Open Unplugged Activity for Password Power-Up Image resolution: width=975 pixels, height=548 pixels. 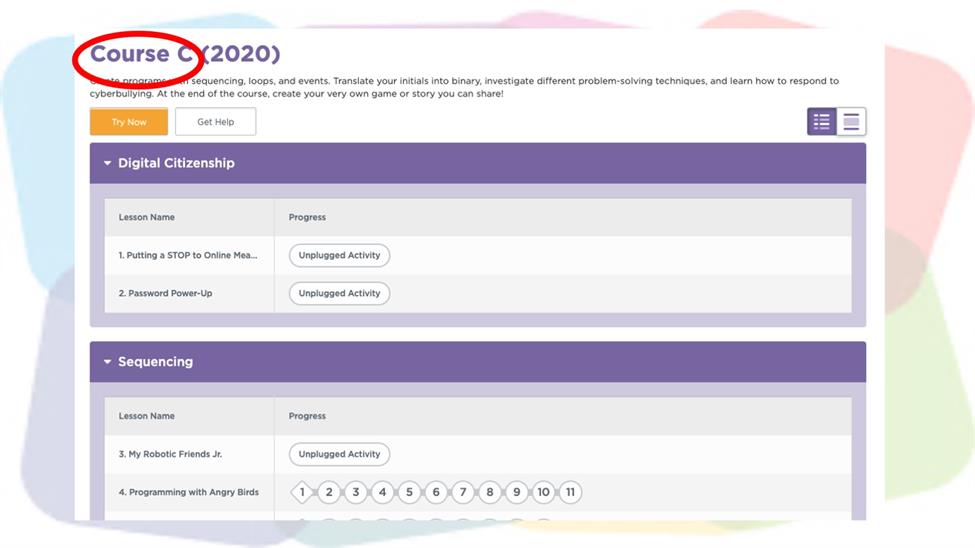(x=340, y=293)
